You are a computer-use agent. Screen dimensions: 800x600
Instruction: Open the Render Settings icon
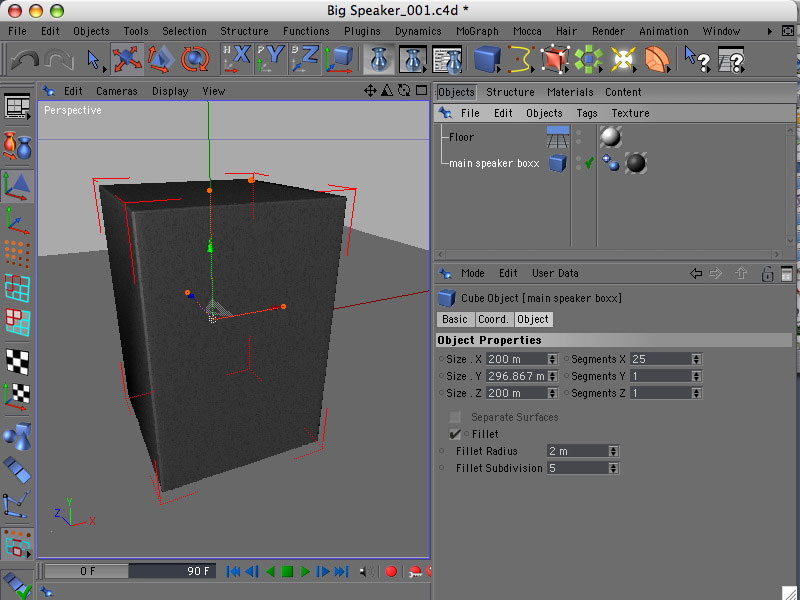446,60
